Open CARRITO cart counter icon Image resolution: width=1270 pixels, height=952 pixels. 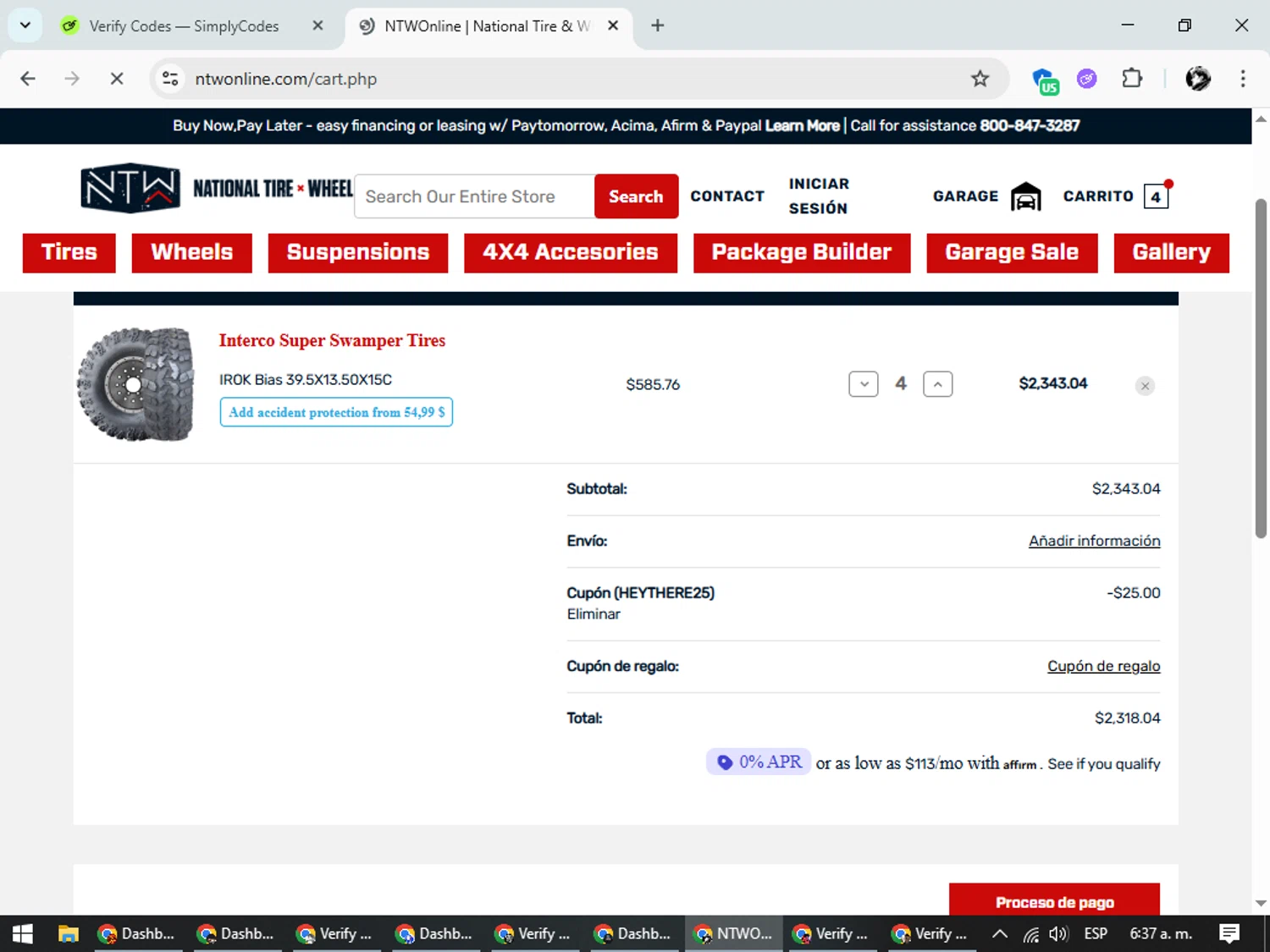pos(1156,195)
